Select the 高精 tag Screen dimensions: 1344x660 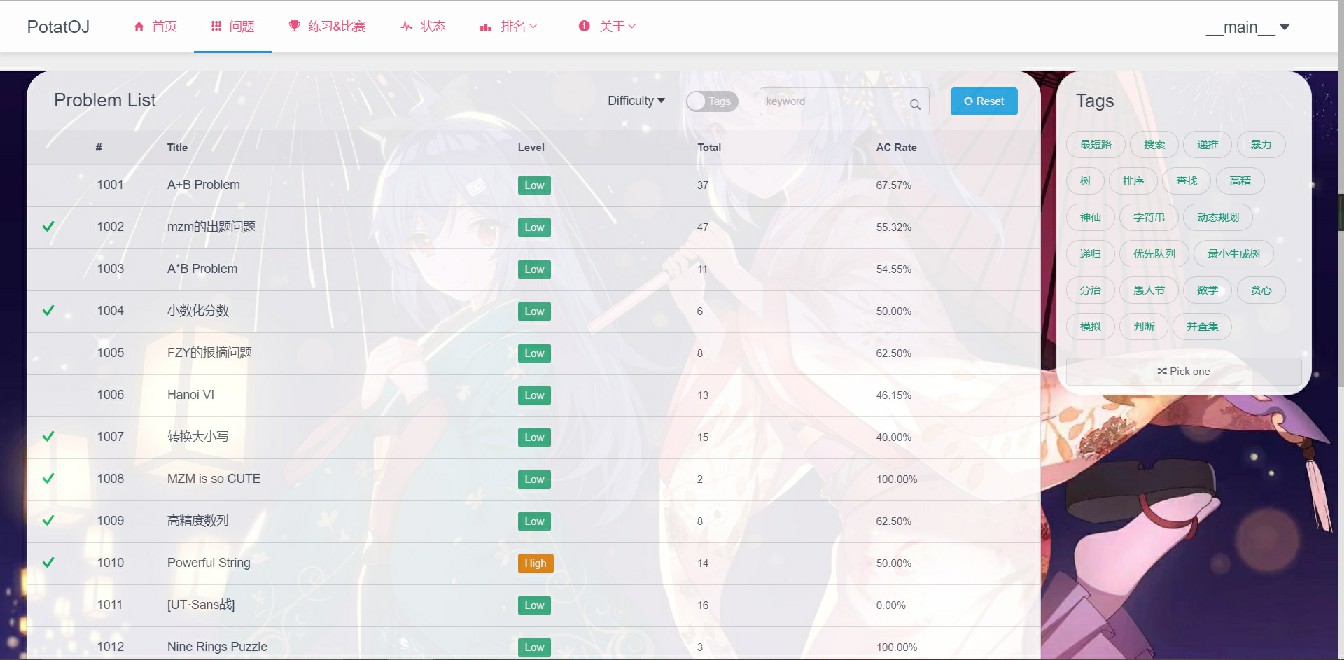point(1240,181)
